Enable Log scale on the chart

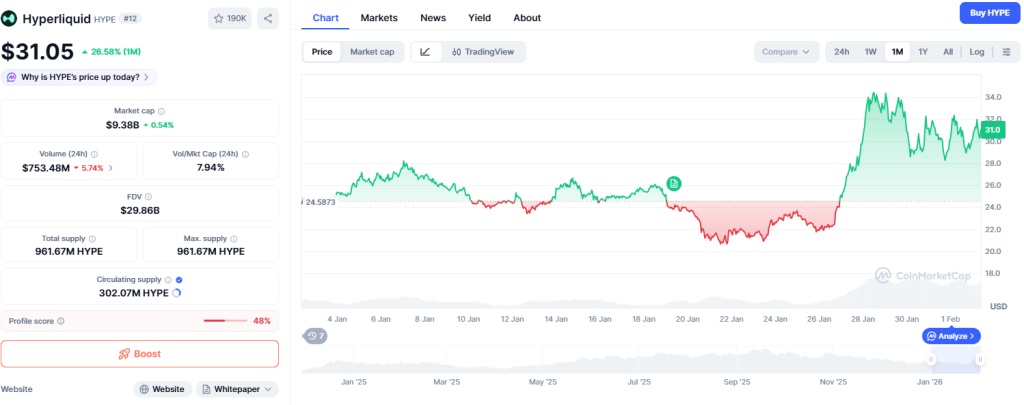[976, 52]
